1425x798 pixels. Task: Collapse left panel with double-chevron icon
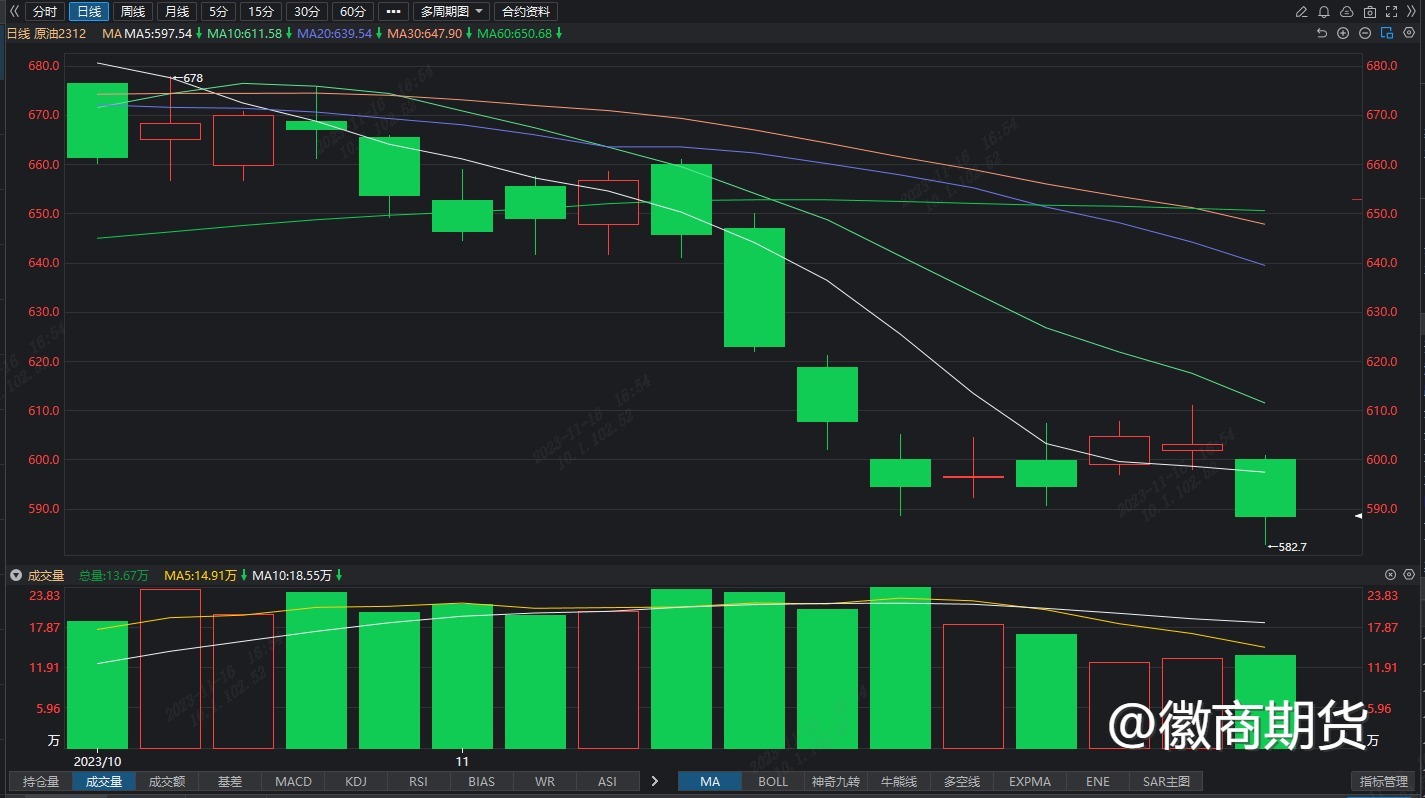[14, 12]
